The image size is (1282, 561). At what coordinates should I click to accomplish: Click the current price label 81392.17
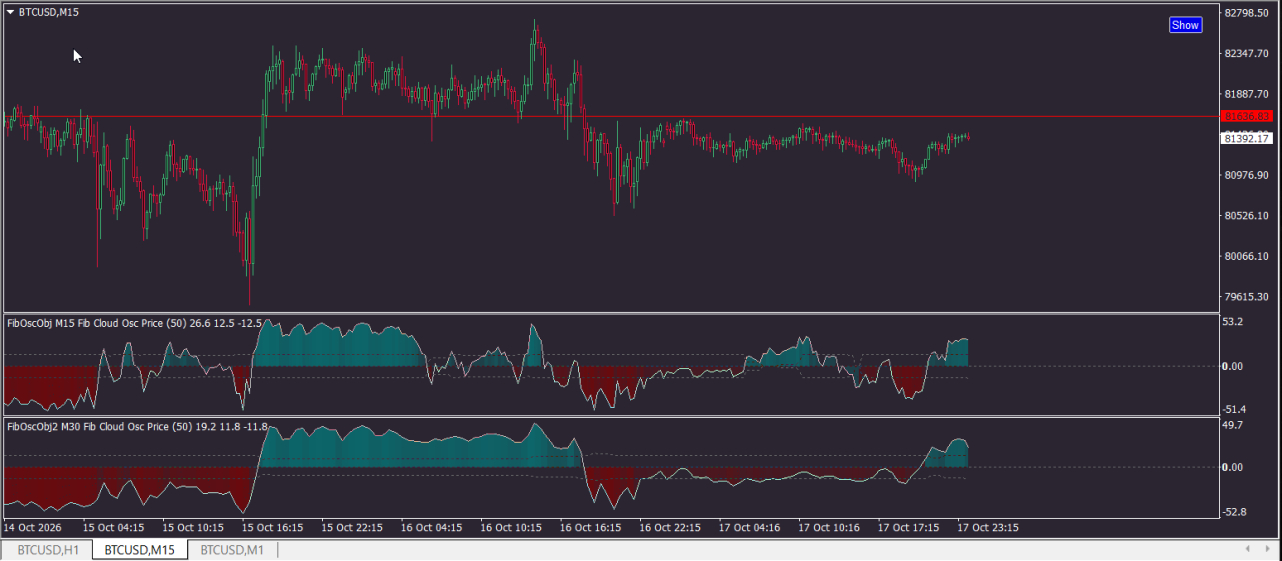(1247, 138)
